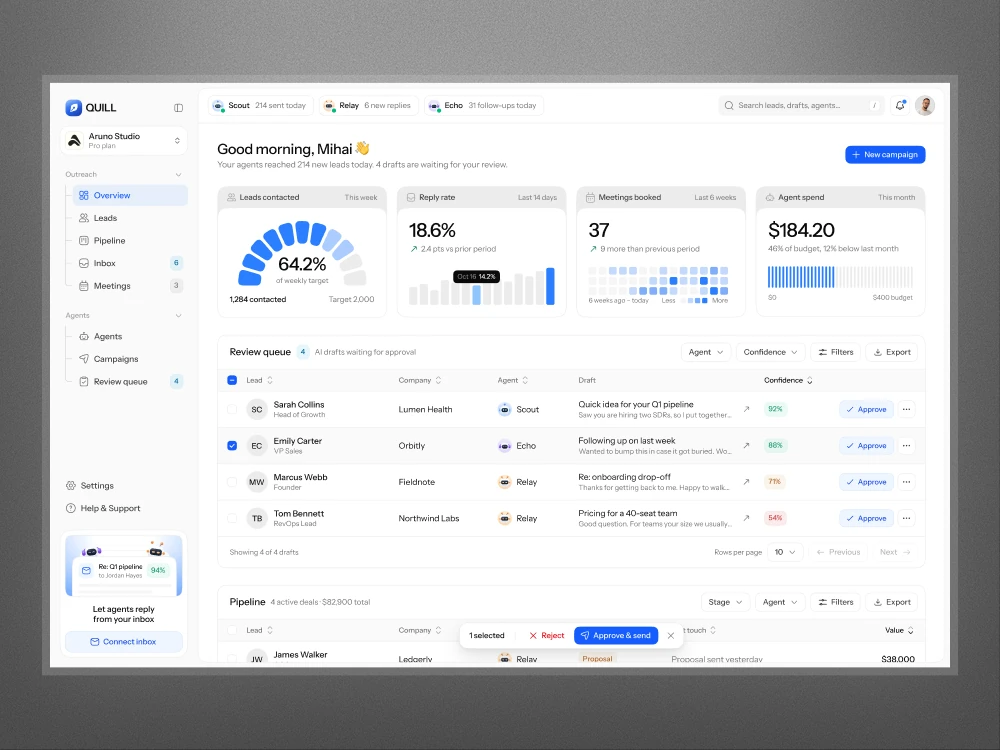Click the Oct 16 highlighted reply-rate bar

click(x=476, y=294)
